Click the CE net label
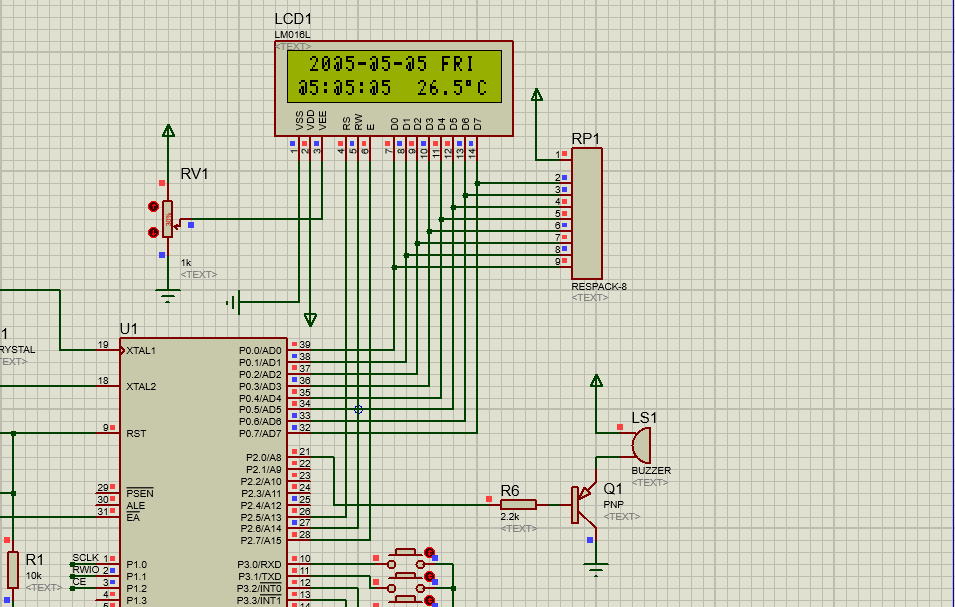This screenshot has height=607, width=955. [79, 581]
